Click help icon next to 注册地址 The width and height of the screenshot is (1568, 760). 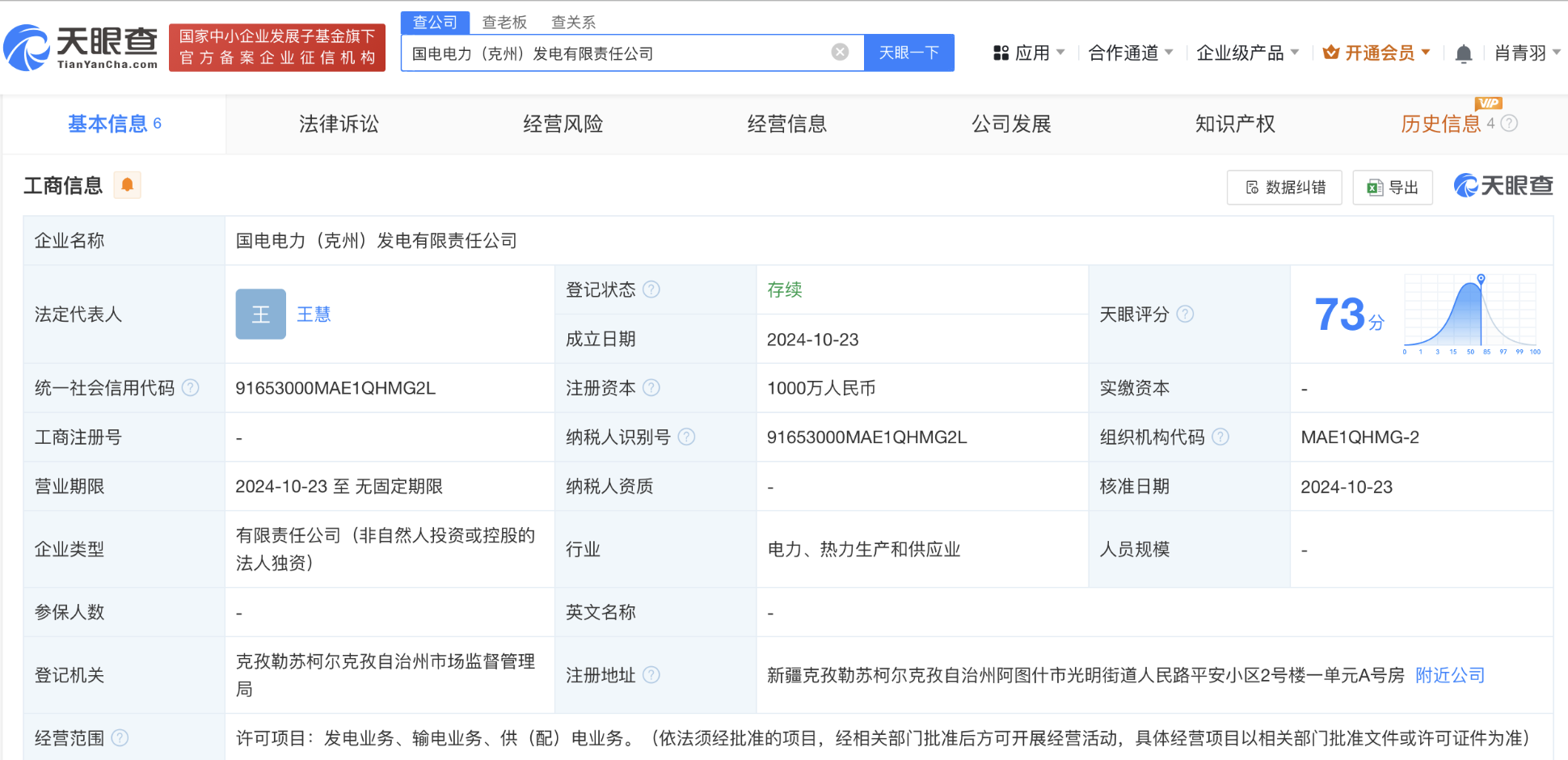point(651,675)
